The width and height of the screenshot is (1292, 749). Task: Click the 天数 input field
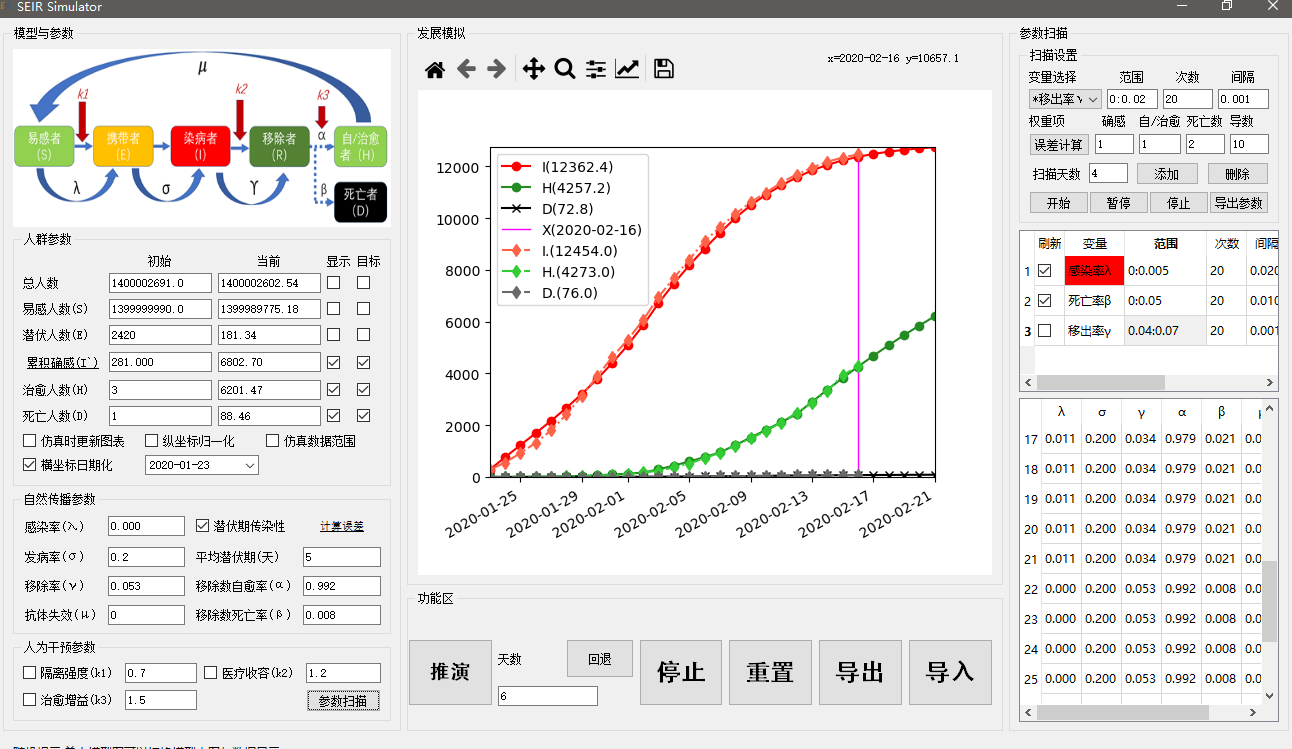[547, 696]
